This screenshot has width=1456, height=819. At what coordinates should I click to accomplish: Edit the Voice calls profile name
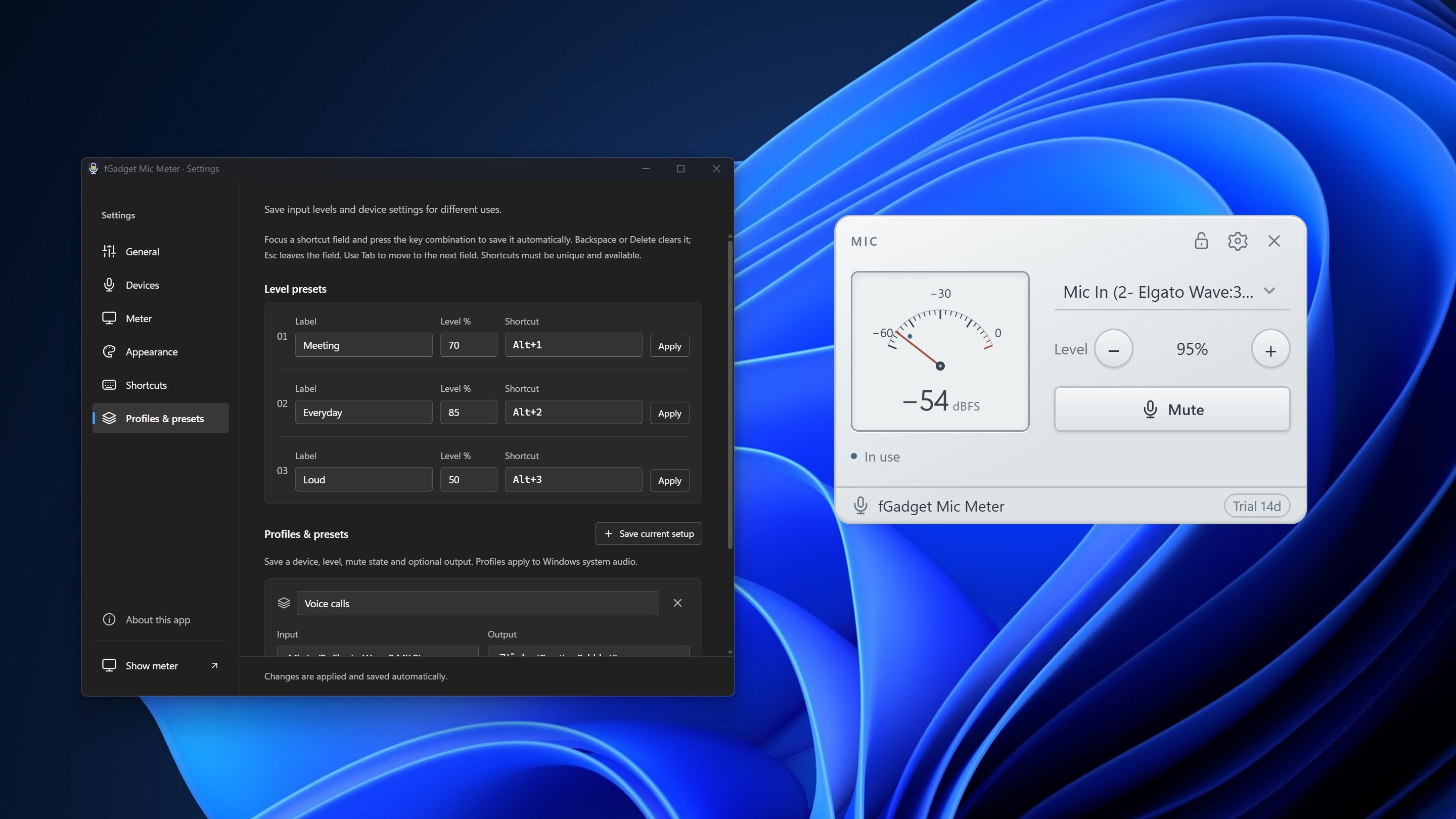pyautogui.click(x=478, y=603)
